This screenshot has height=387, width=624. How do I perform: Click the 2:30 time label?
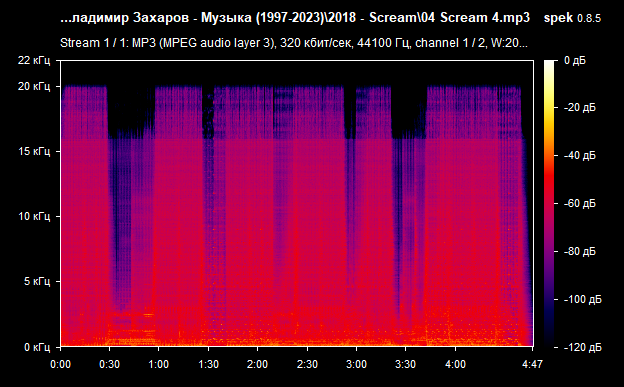point(307,364)
